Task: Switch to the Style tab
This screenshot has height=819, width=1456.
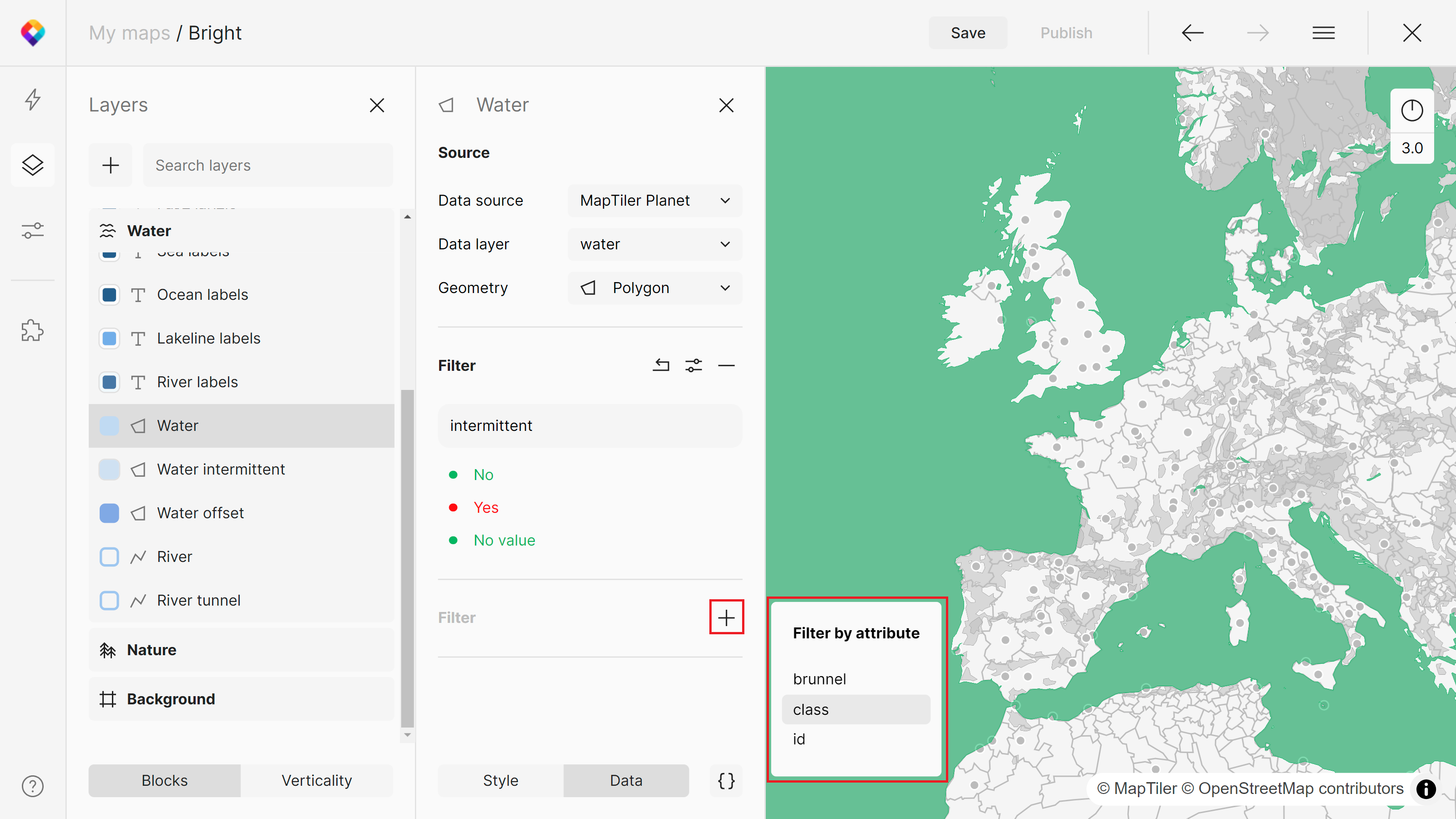Action: 500,781
